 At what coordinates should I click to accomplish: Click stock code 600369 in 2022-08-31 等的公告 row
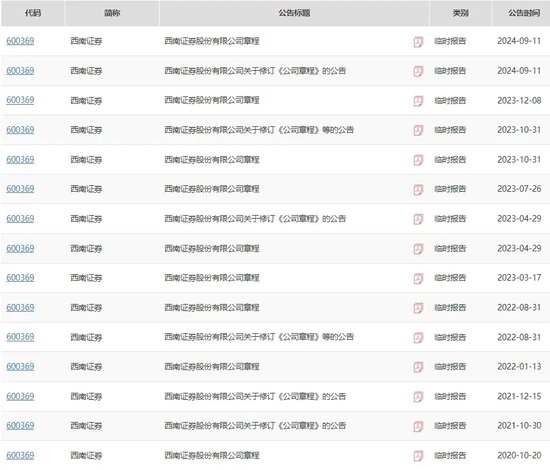pyautogui.click(x=20, y=337)
